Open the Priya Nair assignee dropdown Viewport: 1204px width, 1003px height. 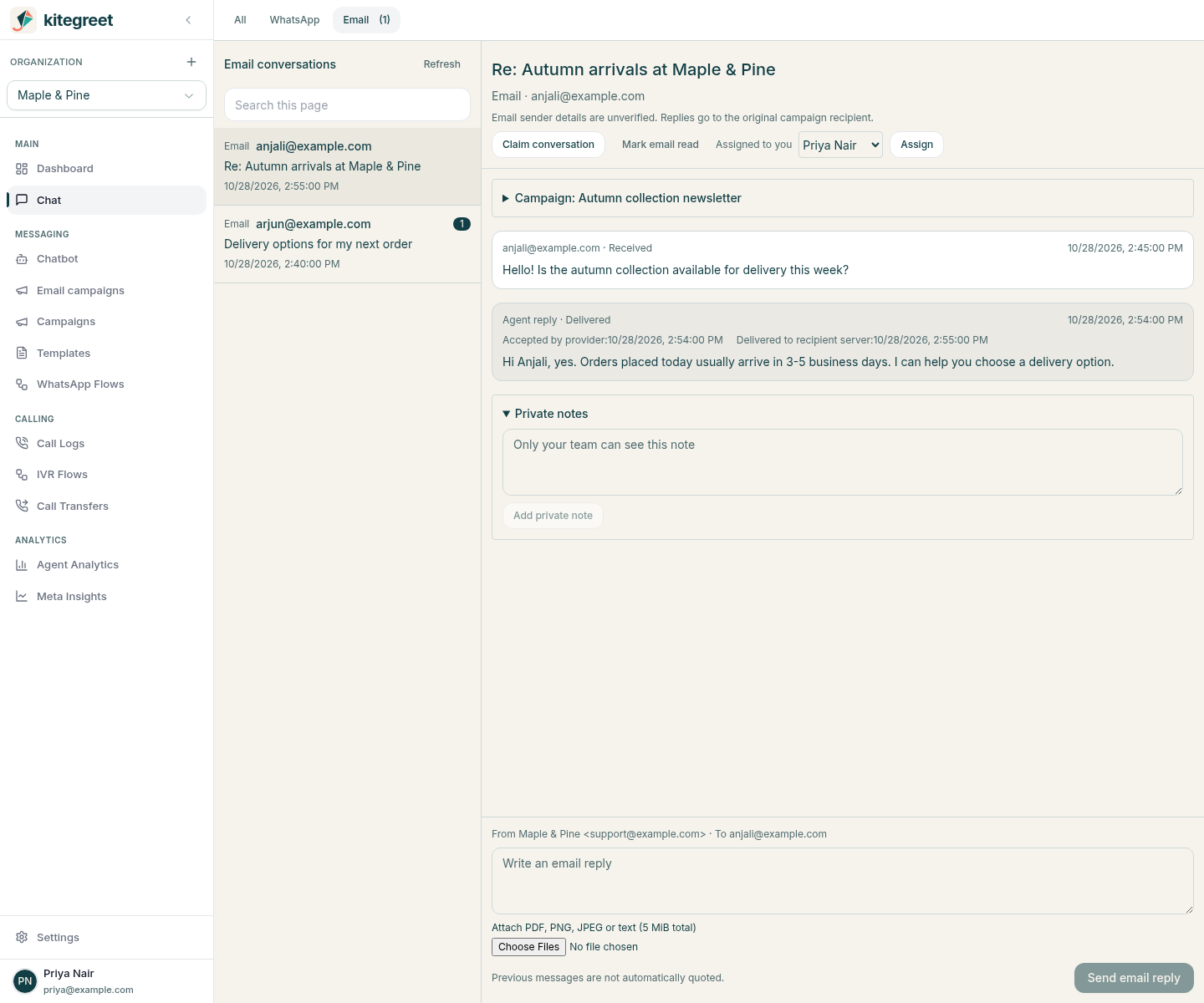coord(840,145)
